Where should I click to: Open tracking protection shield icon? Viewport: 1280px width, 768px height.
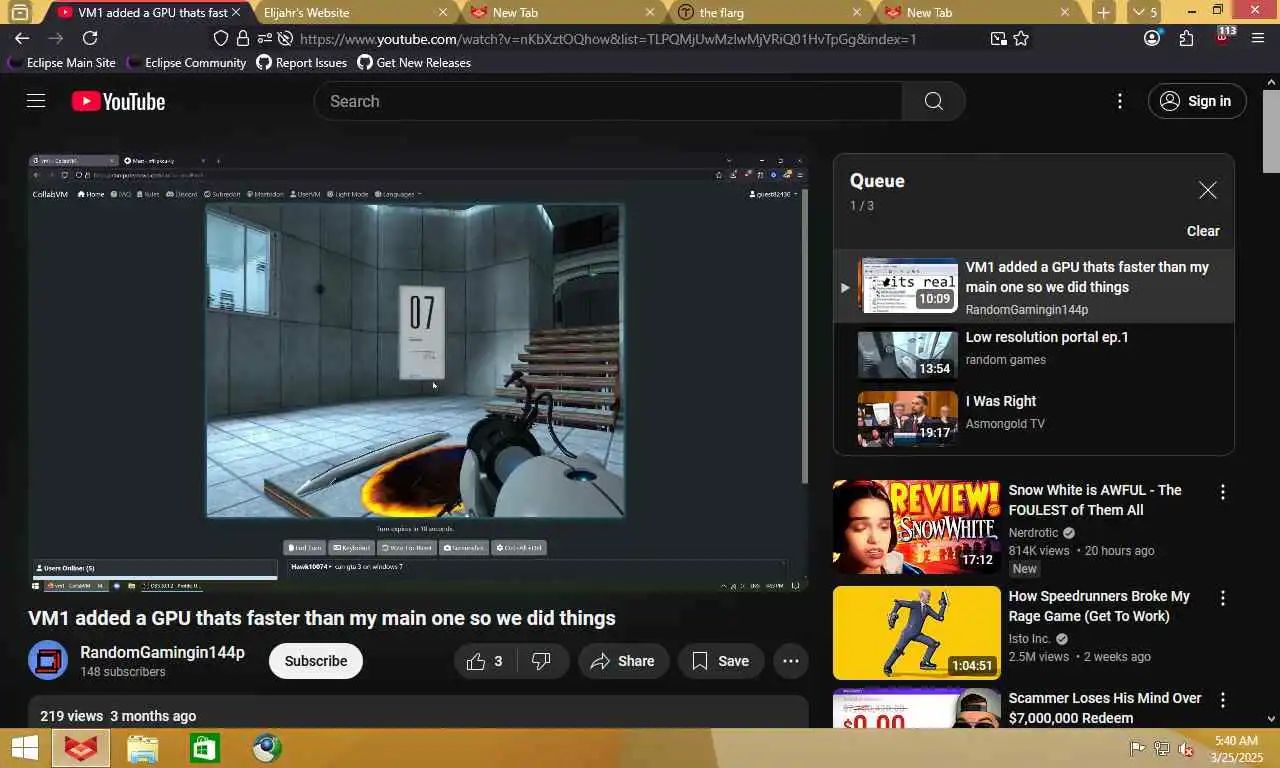tap(222, 39)
